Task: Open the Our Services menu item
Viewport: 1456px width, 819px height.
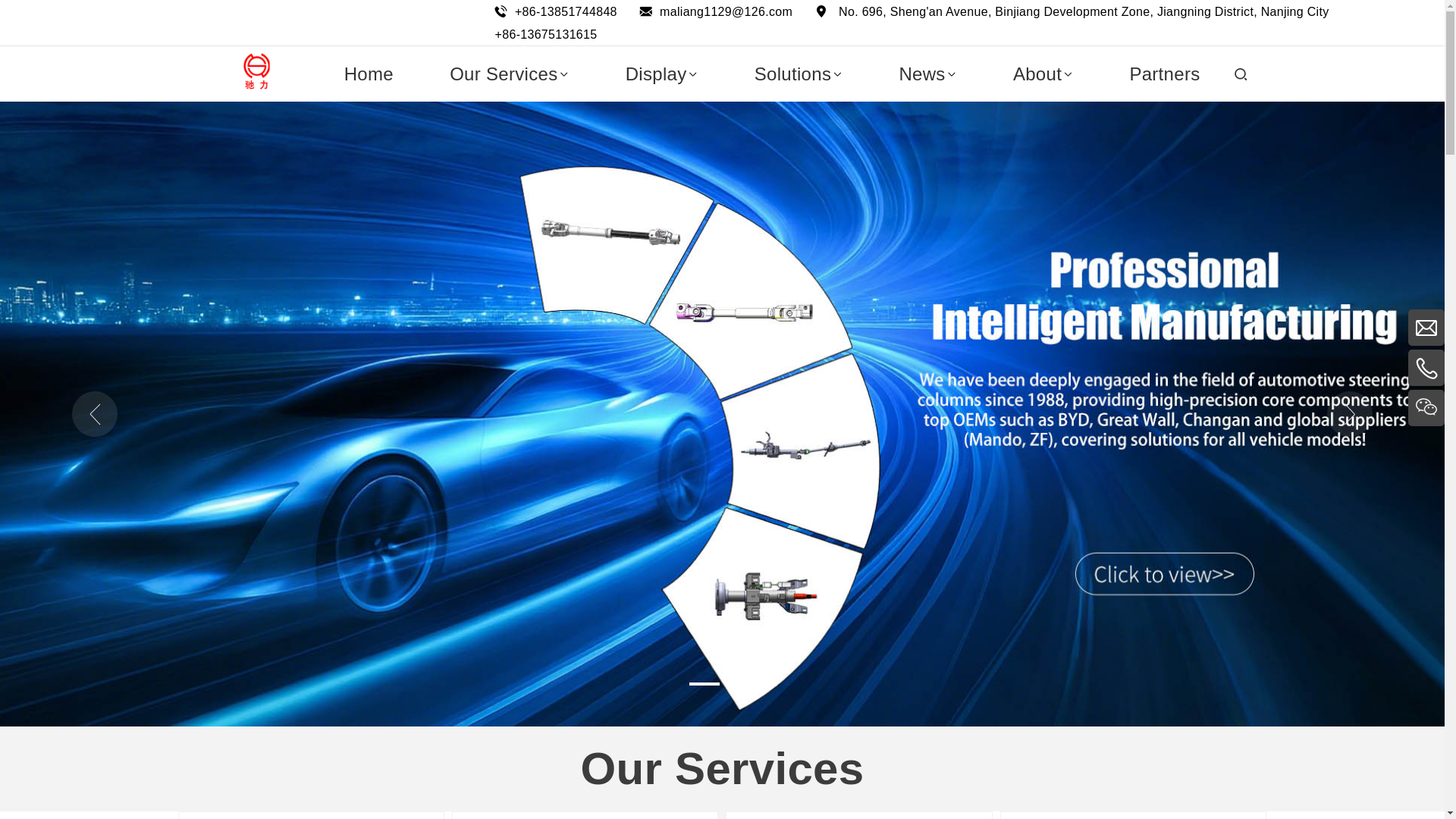Action: (x=504, y=74)
